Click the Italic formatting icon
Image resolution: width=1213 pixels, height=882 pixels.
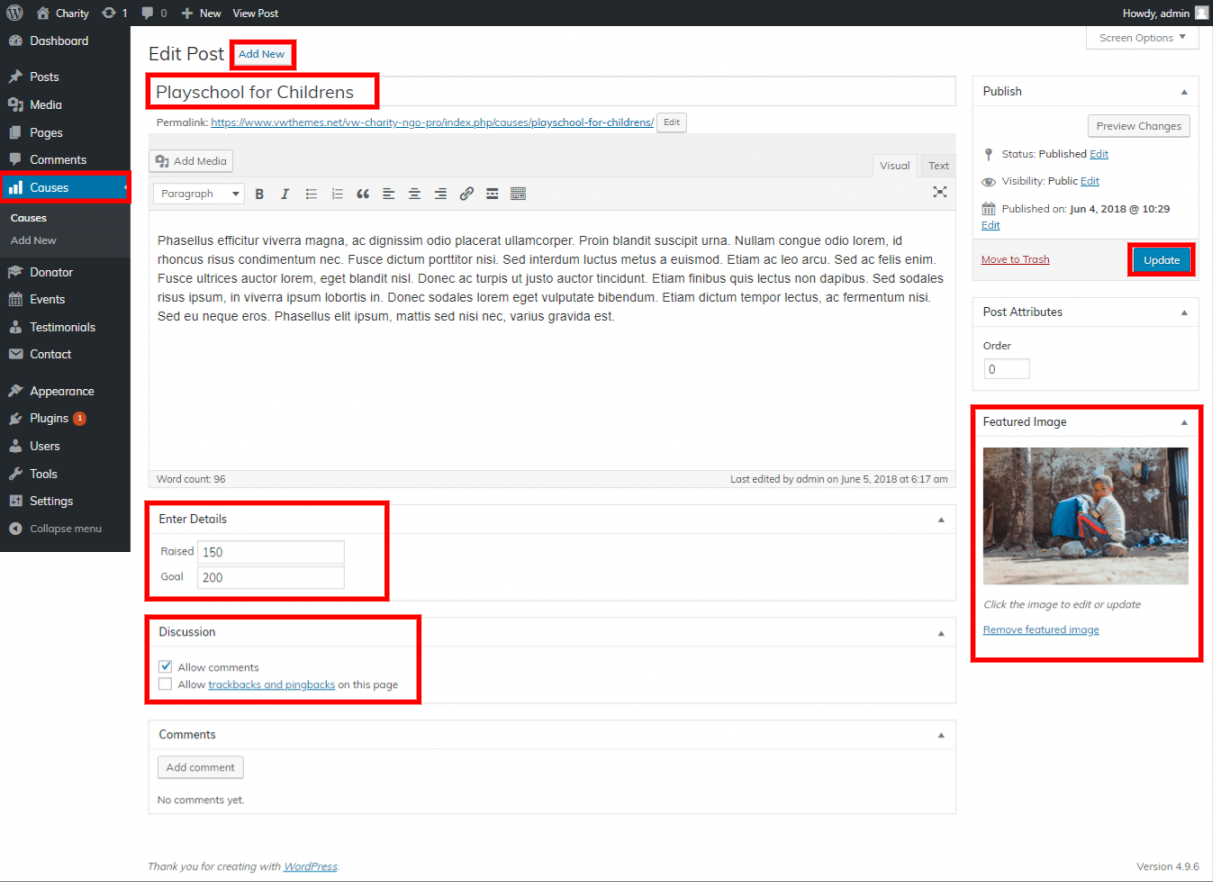click(x=285, y=194)
